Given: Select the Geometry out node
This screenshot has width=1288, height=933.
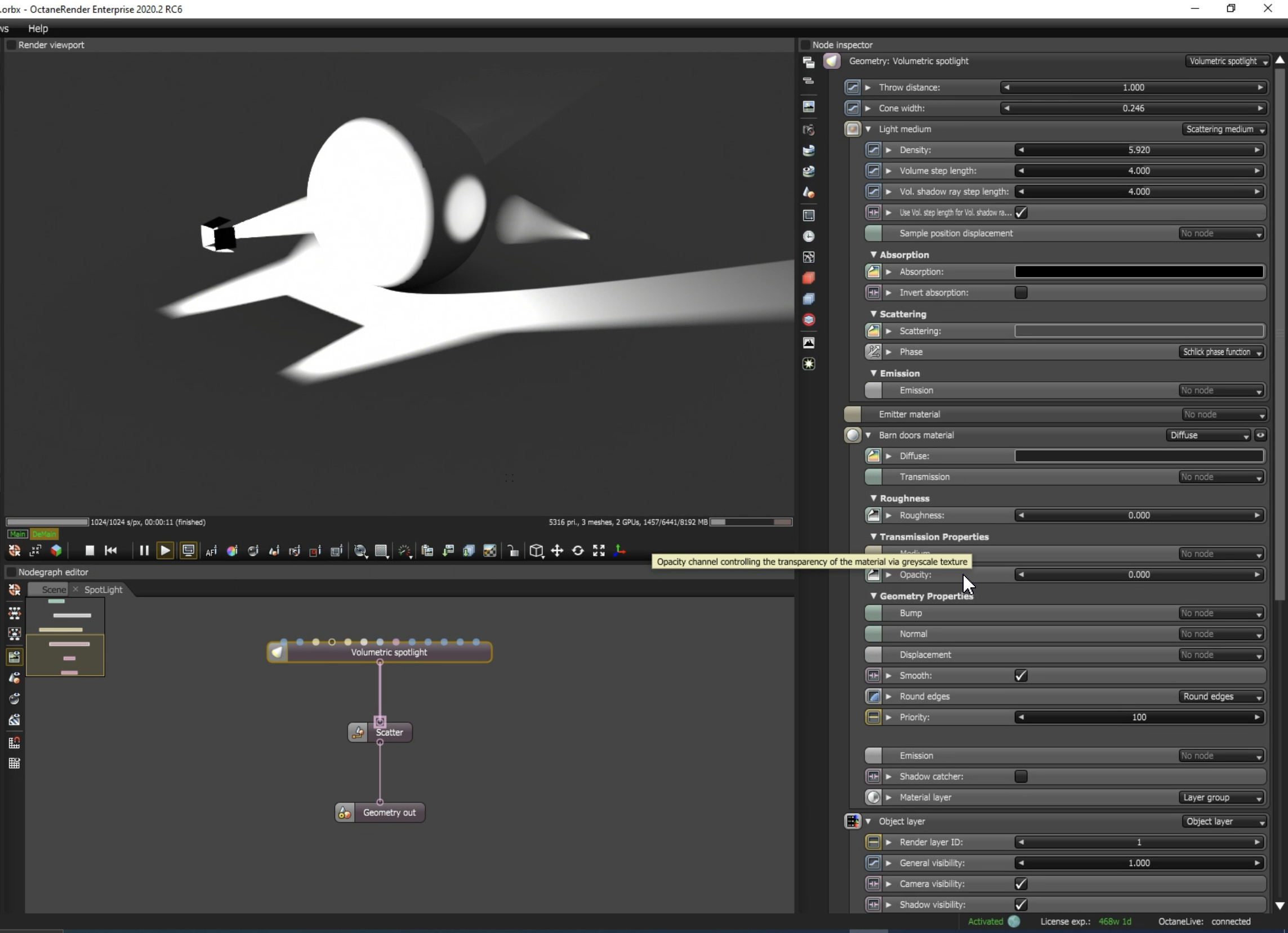Looking at the screenshot, I should pyautogui.click(x=389, y=813).
